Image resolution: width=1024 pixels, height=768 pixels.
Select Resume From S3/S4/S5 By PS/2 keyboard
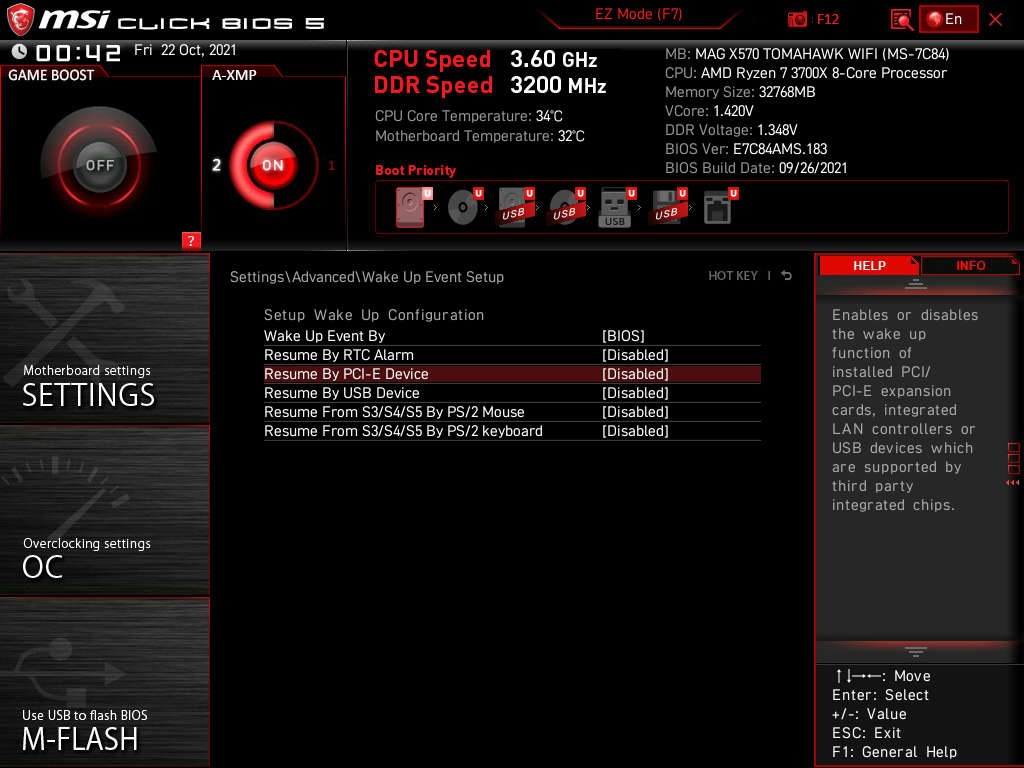tap(512, 430)
